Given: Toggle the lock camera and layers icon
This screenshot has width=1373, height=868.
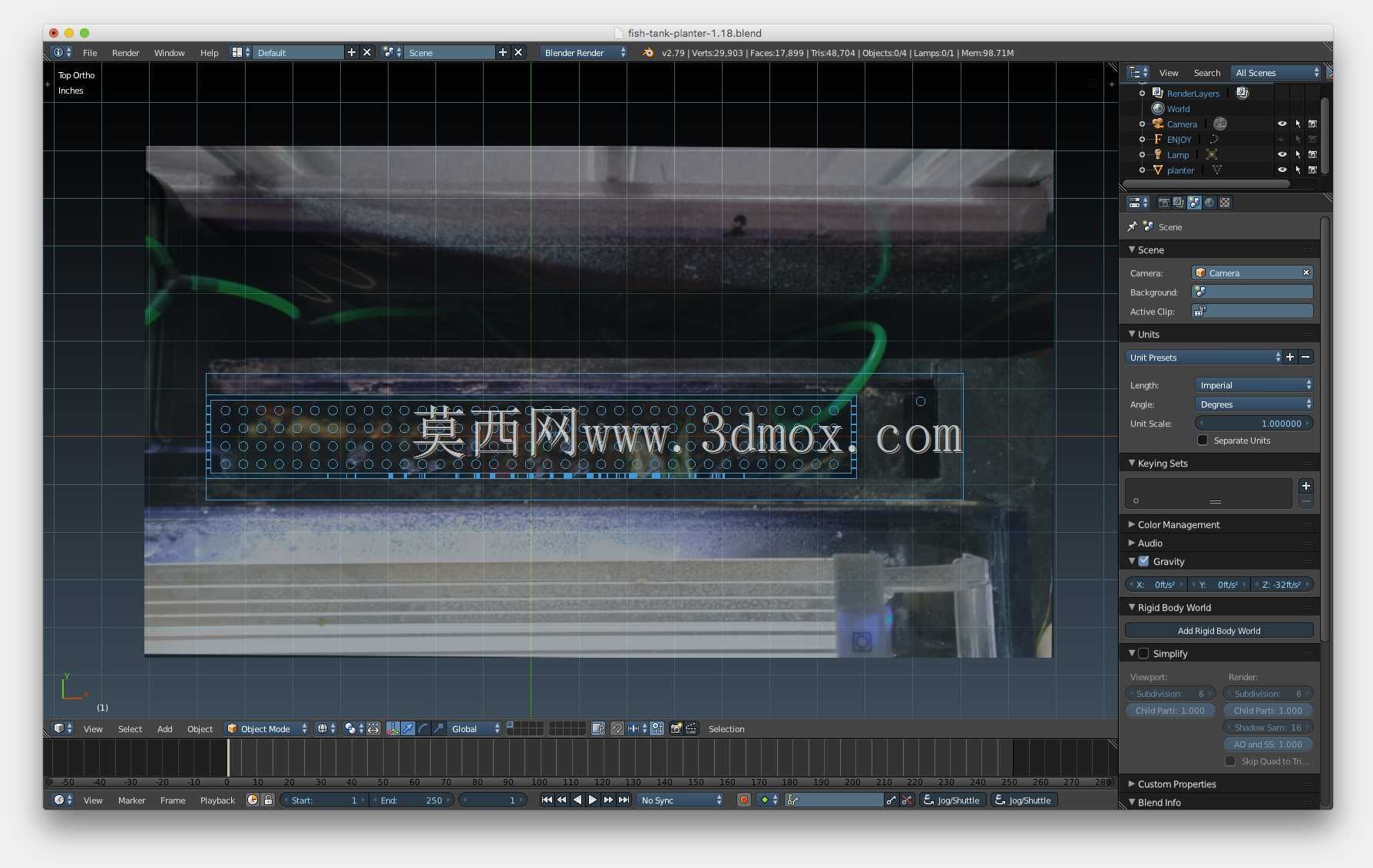Looking at the screenshot, I should pyautogui.click(x=598, y=728).
